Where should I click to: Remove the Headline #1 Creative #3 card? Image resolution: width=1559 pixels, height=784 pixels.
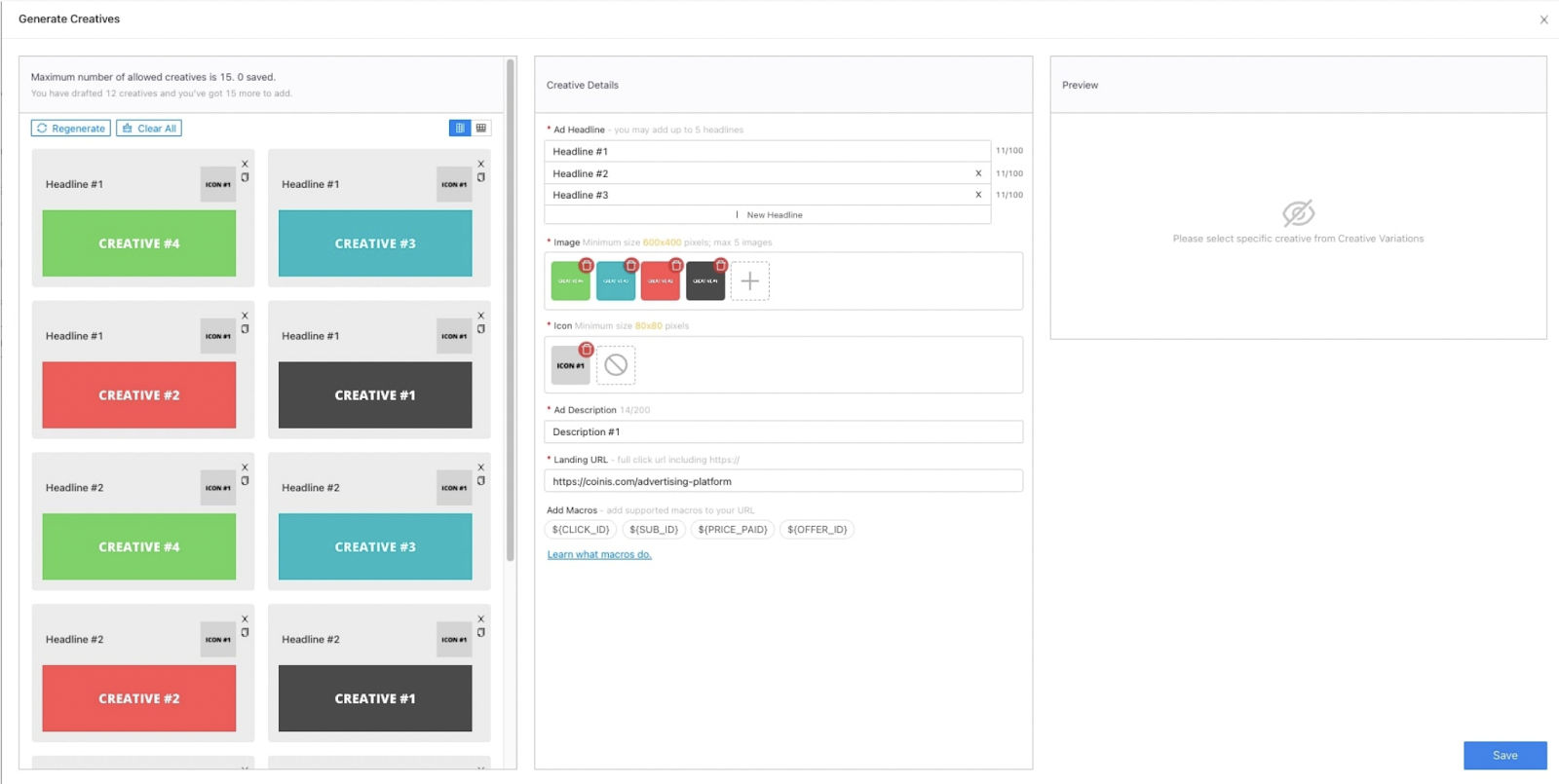481,164
